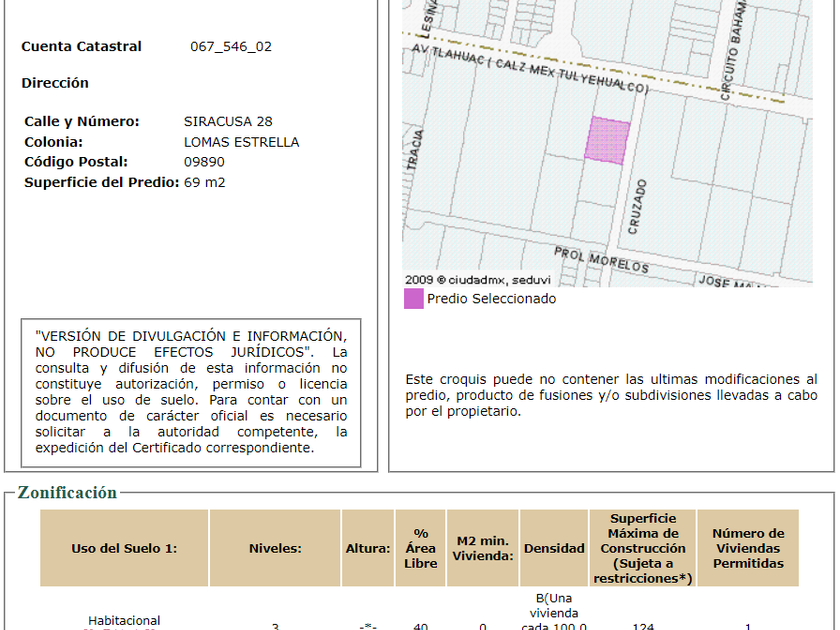Select the colonia value LOMAS ESTRELLA
The image size is (840, 630).
coord(242,142)
